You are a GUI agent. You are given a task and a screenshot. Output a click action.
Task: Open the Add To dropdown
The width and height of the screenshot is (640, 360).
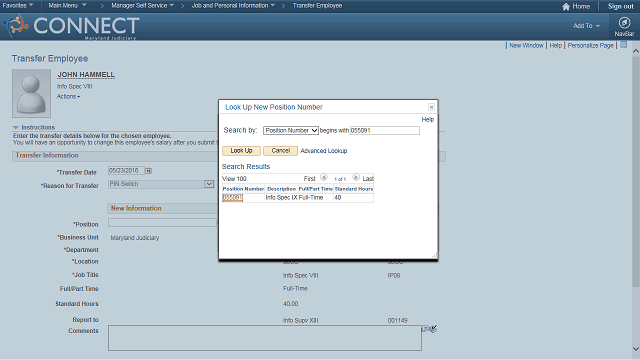(x=587, y=26)
